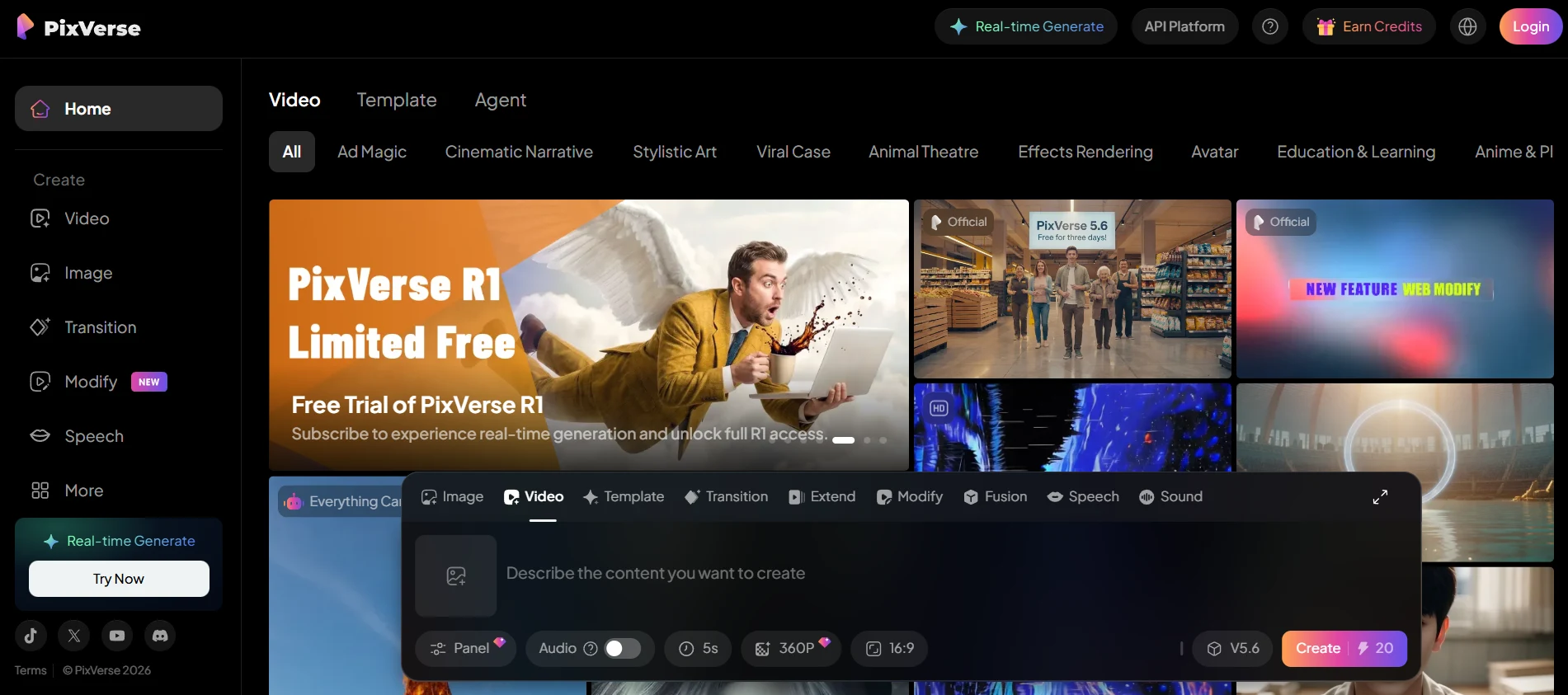Filter by Education & Learning category
This screenshot has width=1568, height=695.
pyautogui.click(x=1356, y=152)
